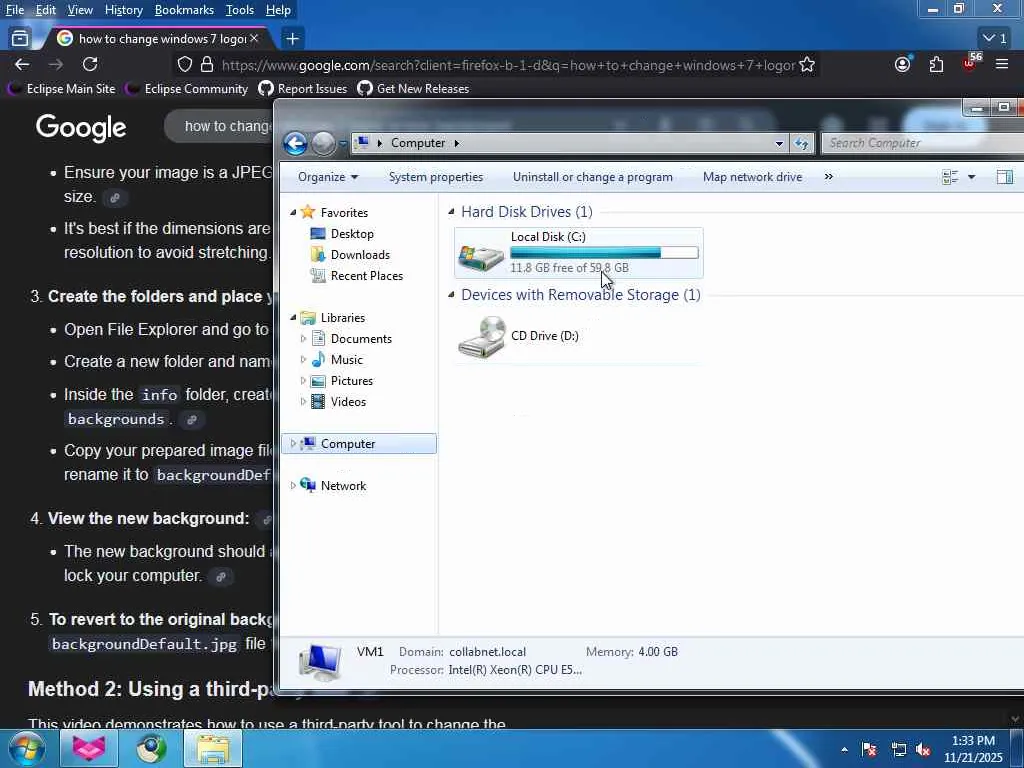
Task: Click the tracking protection shield icon
Action: click(x=185, y=65)
